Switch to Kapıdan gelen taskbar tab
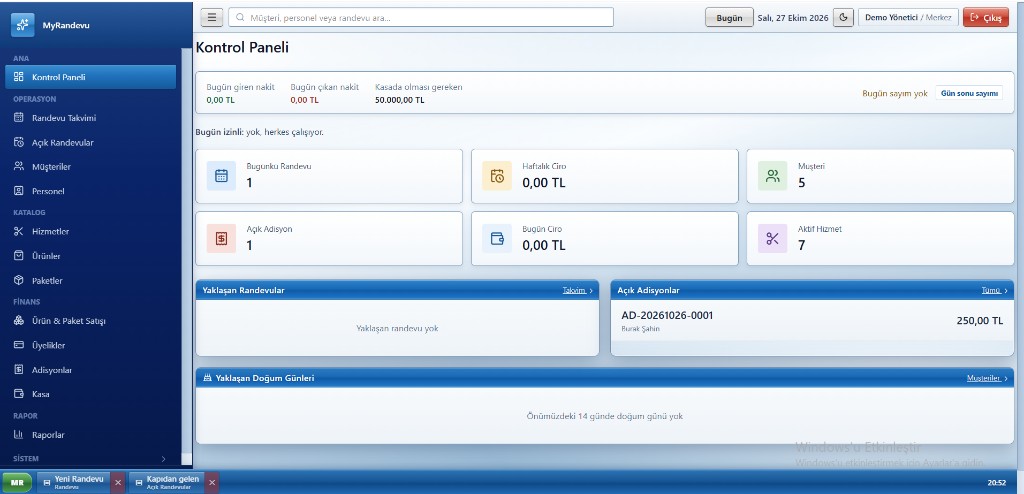 [x=167, y=482]
